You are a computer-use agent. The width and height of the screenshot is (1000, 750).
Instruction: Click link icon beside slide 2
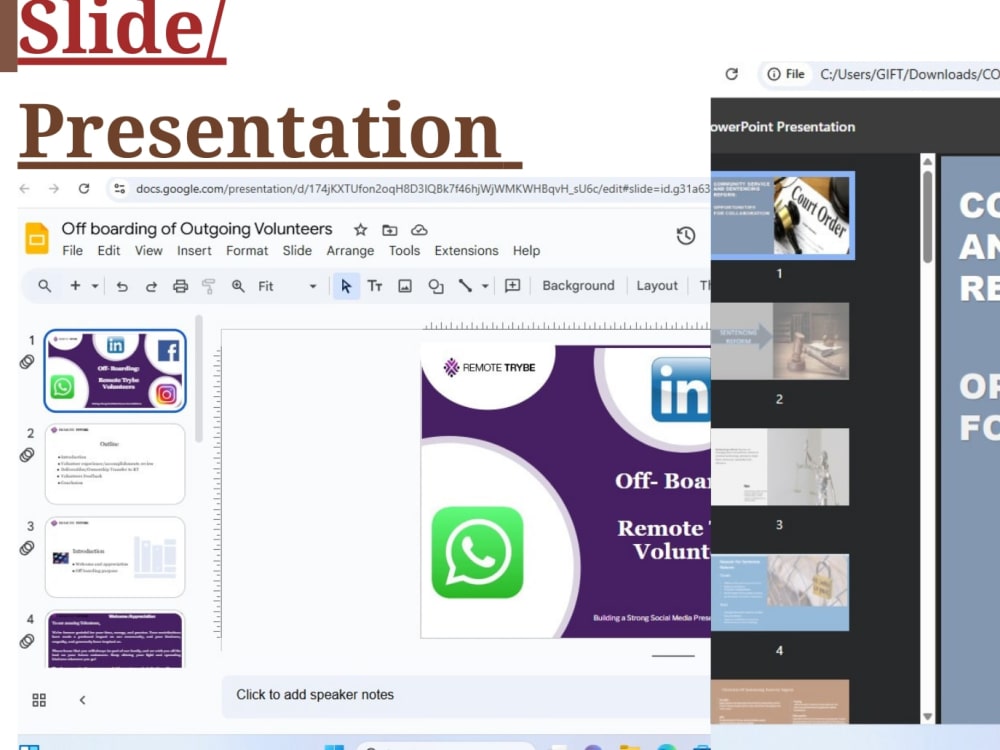(27, 455)
